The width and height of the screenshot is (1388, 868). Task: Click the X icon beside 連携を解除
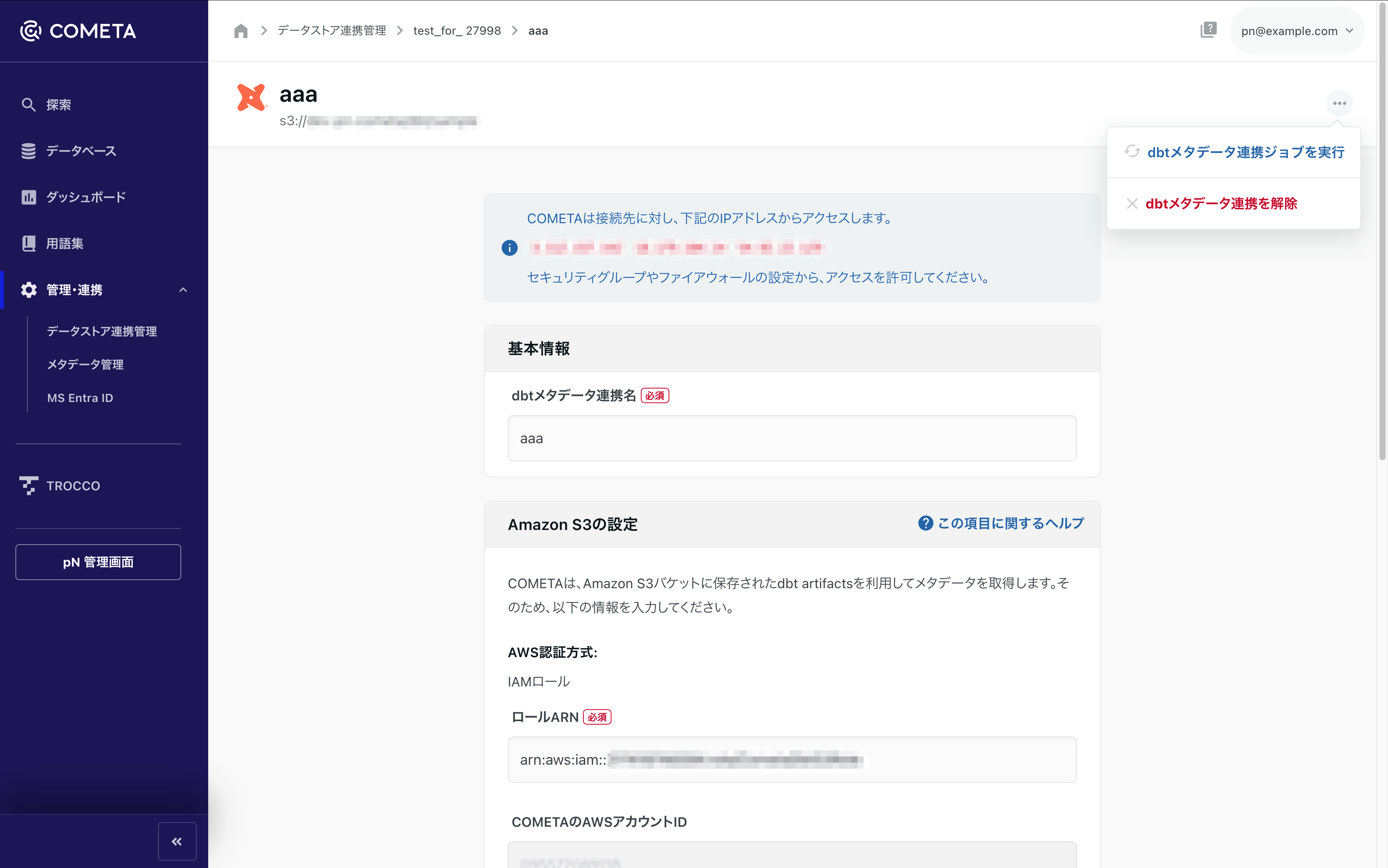[1132, 204]
